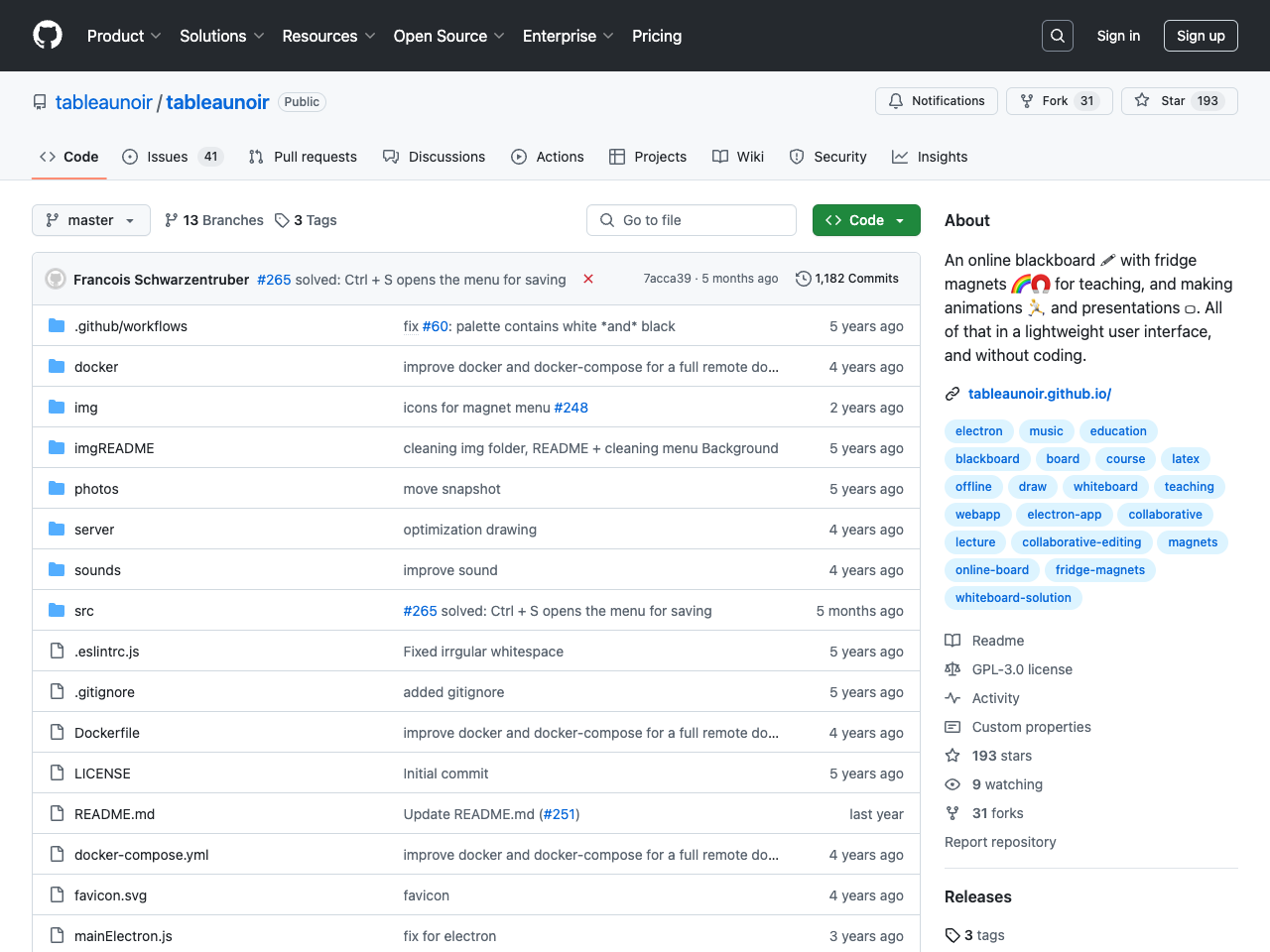Screen dimensions: 1270x952
Task: Click the .gitignore file icon
Action: coord(57,691)
